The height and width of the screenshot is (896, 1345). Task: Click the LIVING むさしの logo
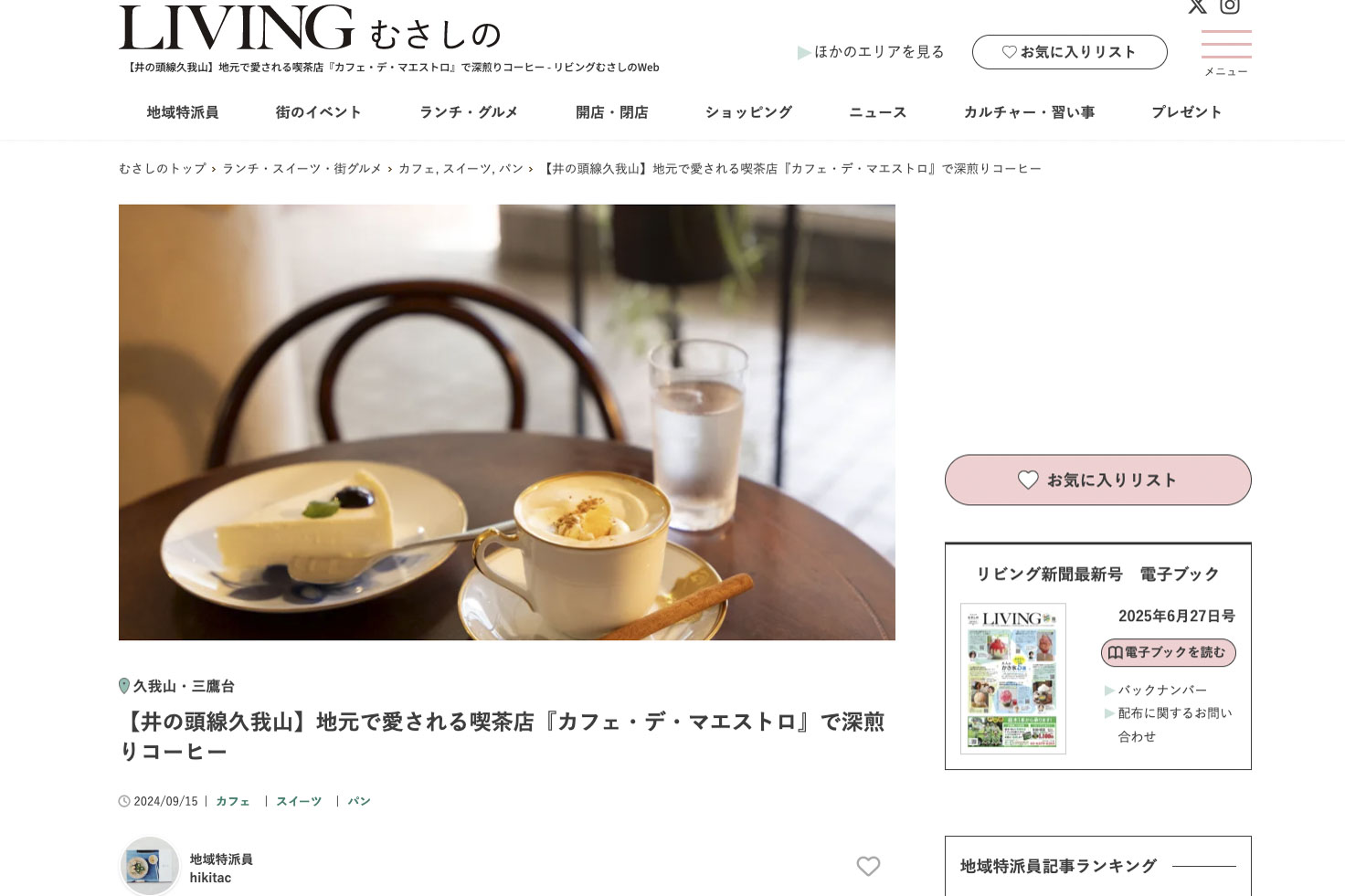[311, 29]
